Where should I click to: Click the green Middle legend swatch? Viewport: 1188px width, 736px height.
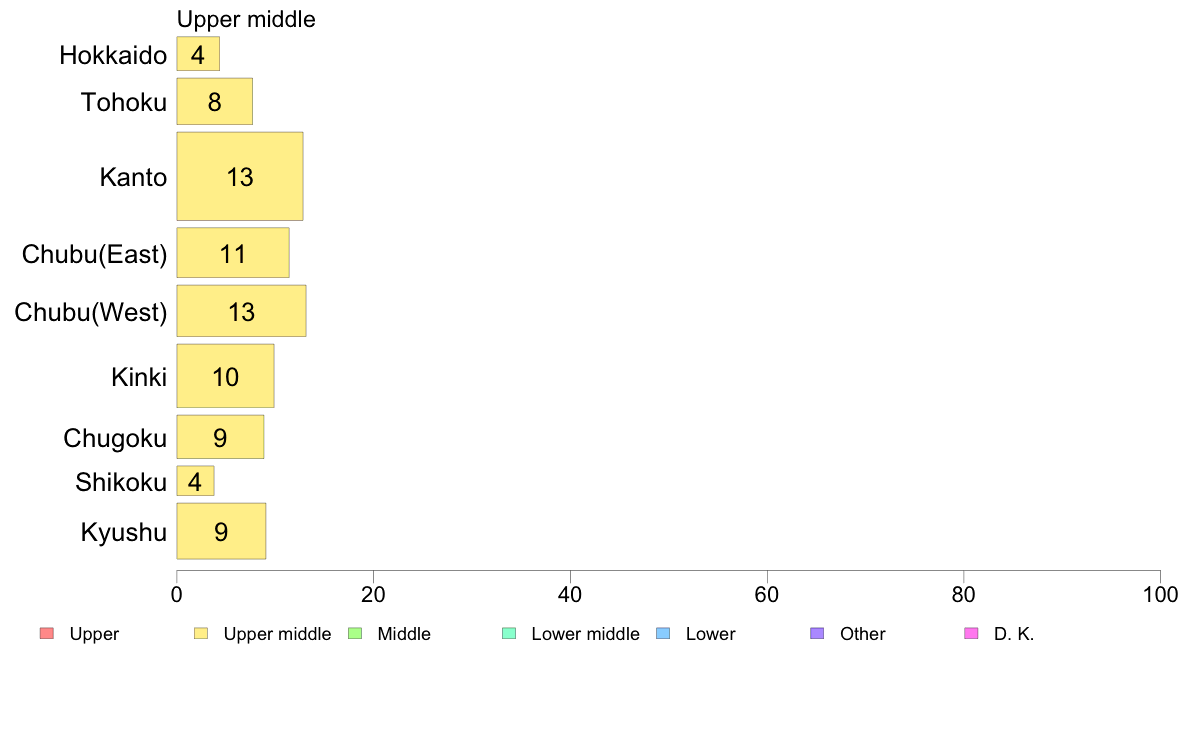[355, 634]
